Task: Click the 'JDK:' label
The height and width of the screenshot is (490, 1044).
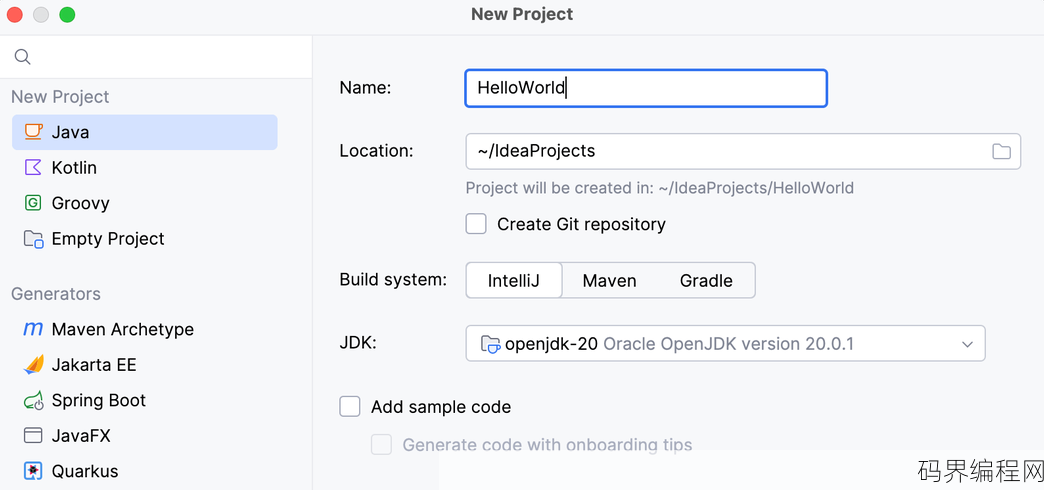Action: click(358, 343)
